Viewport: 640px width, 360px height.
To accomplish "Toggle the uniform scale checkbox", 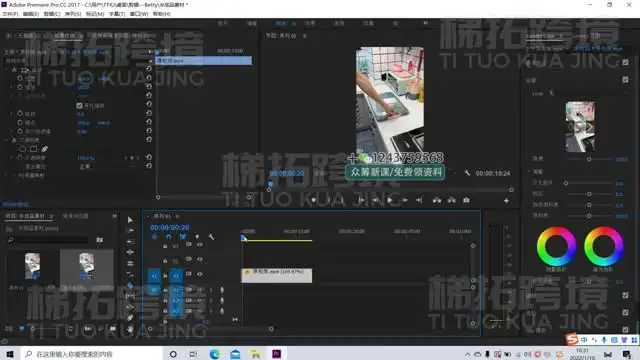I will (x=79, y=105).
